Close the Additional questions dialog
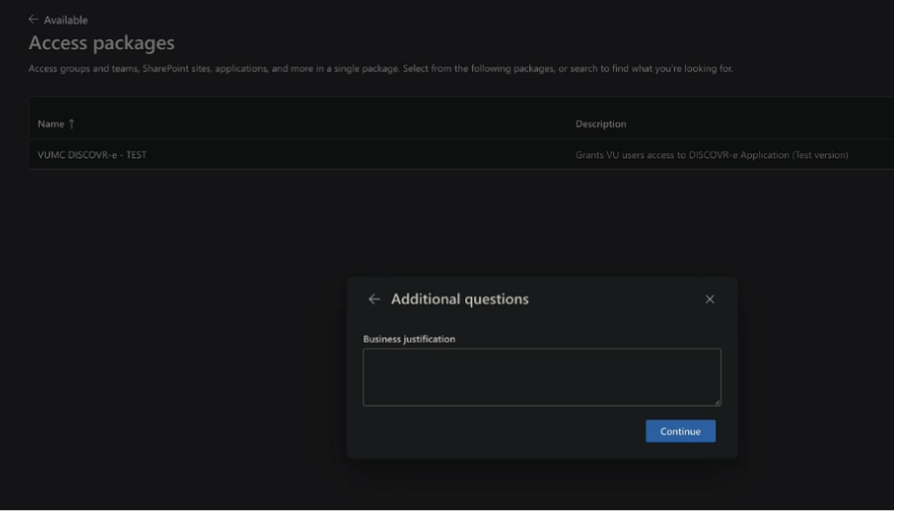Image resolution: width=898 pixels, height=513 pixels. [x=712, y=300]
